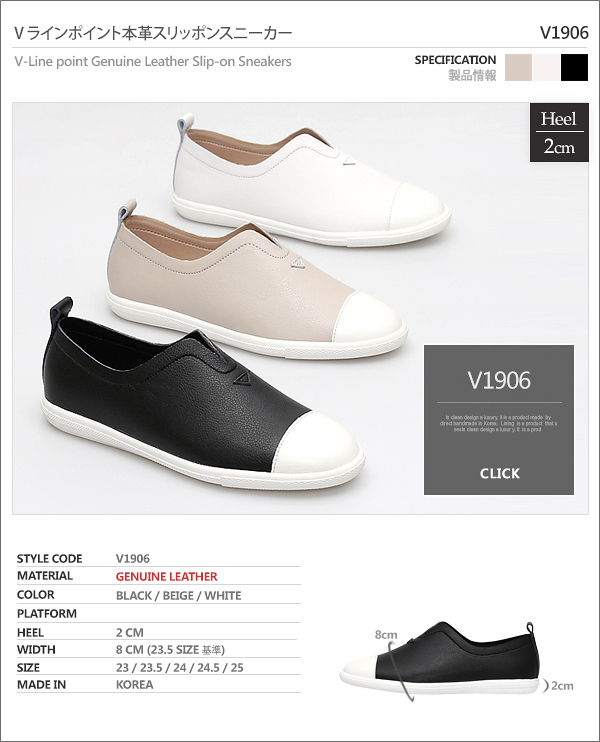
Task: Click the BLACK / BEIGE / WHITE color text
Action: tap(178, 595)
